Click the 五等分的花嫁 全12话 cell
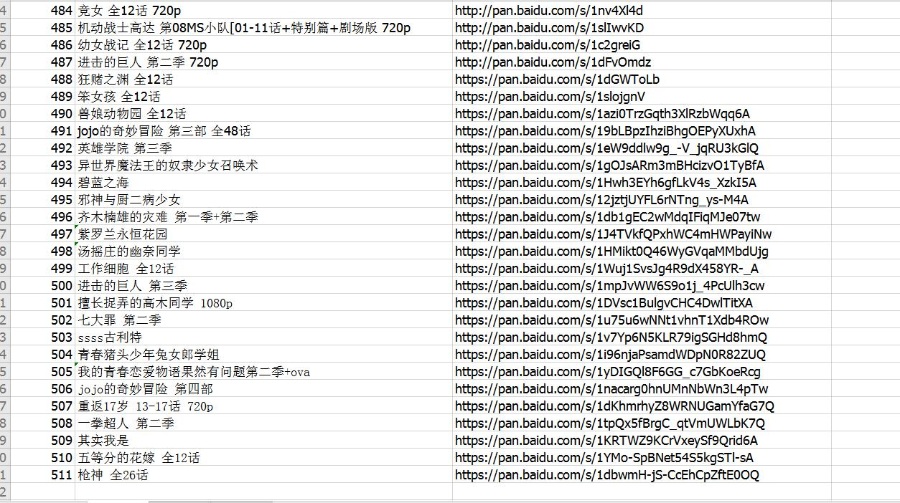This screenshot has width=900, height=503. pos(263,458)
